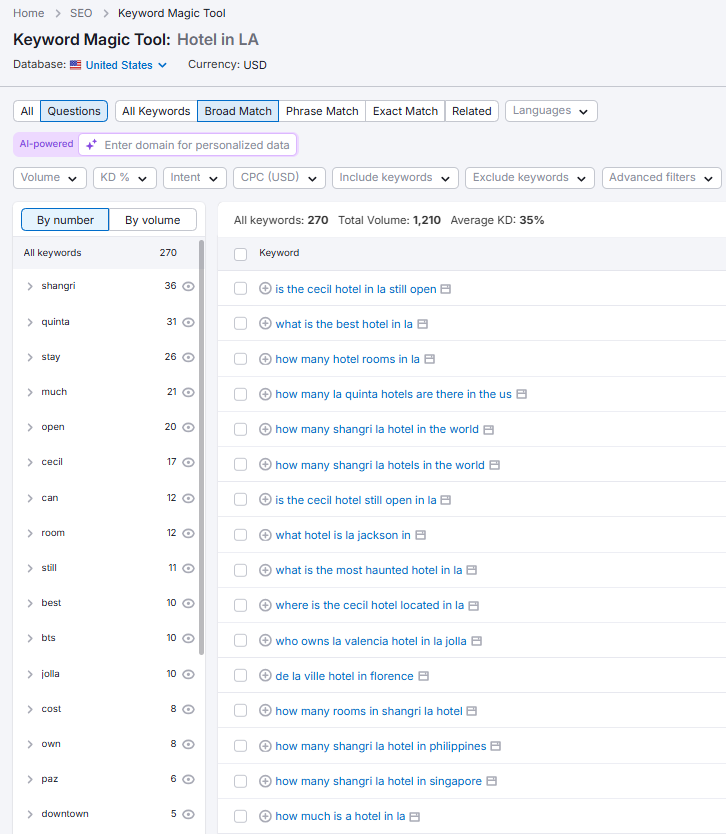The image size is (726, 834).
Task: Select checkbox for 'what hotel is la jackson in'
Action: click(240, 535)
